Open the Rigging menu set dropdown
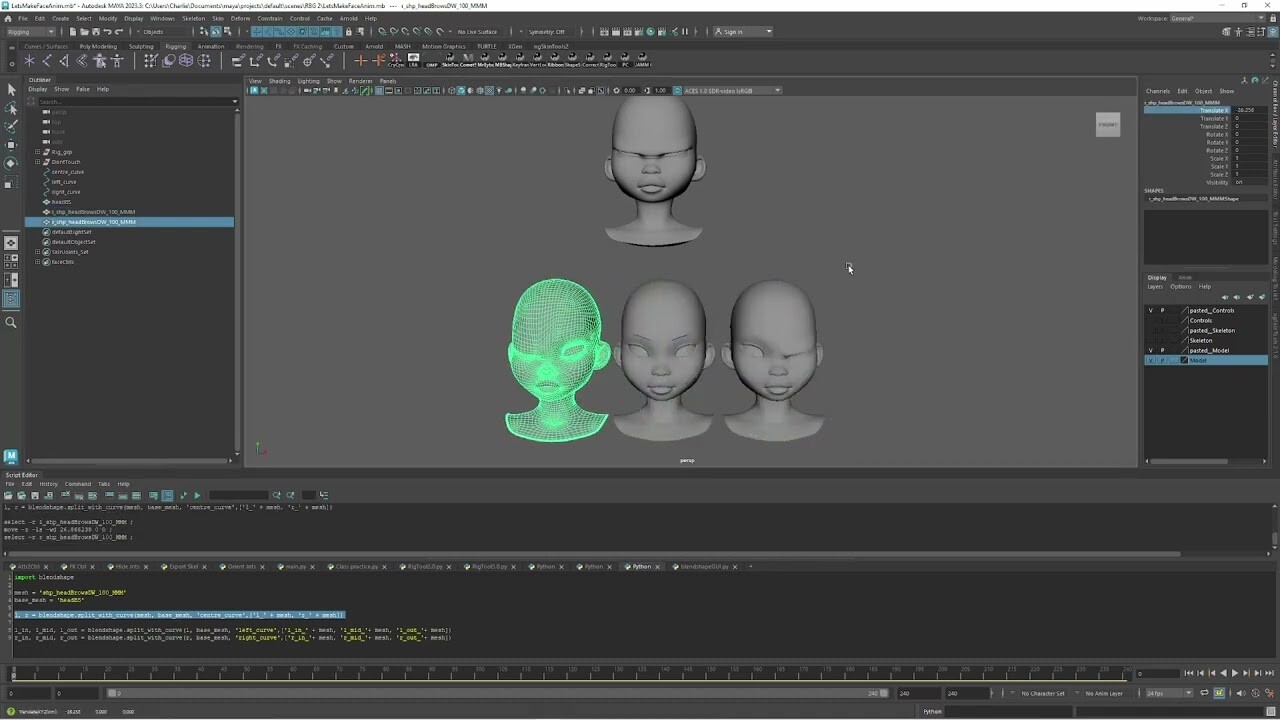The width and height of the screenshot is (1280, 720). pos(28,31)
